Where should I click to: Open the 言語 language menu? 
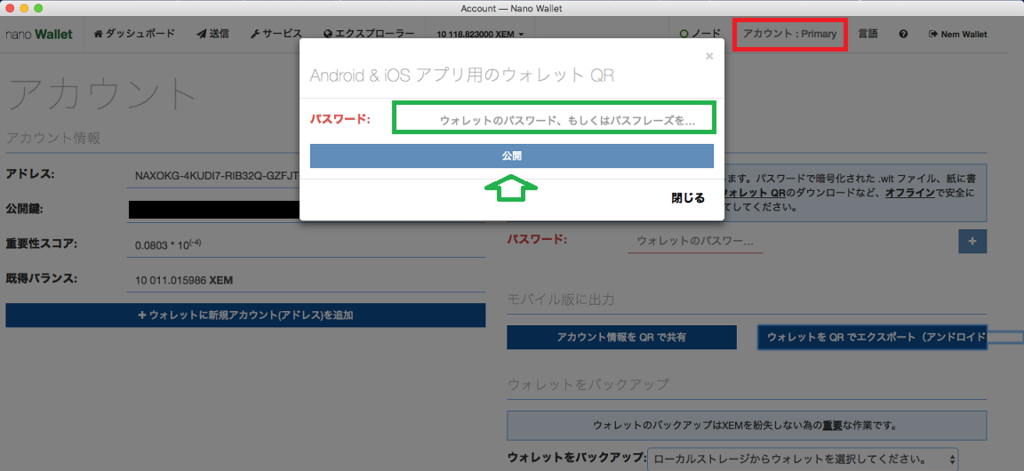[868, 34]
